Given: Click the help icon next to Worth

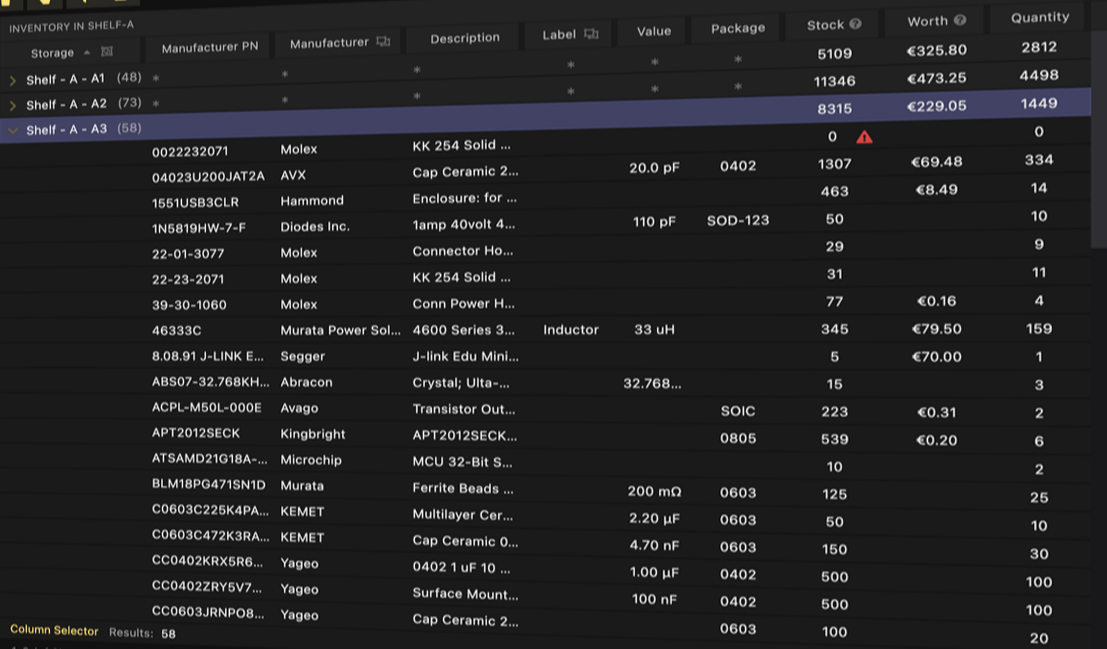Looking at the screenshot, I should pyautogui.click(x=960, y=20).
